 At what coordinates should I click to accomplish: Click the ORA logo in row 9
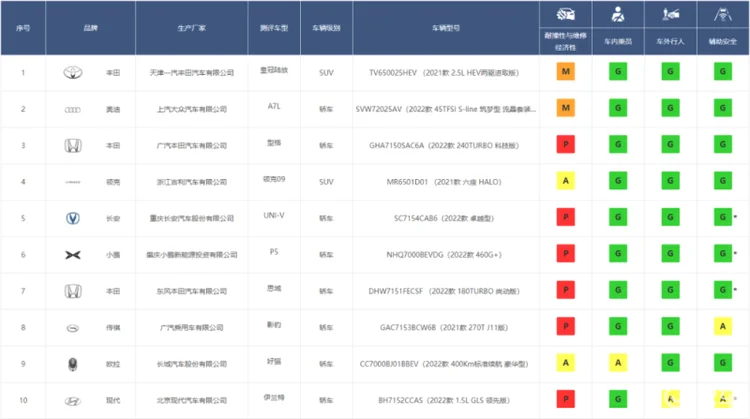[73, 364]
